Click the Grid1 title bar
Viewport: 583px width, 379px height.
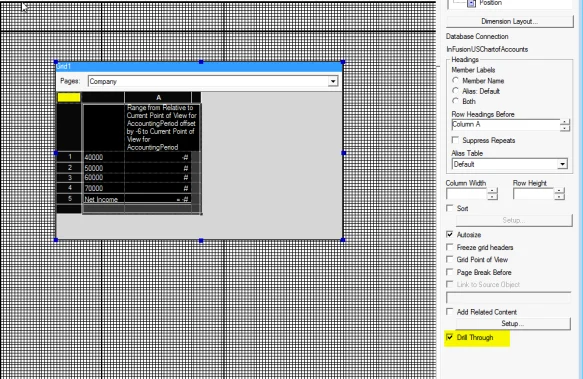point(199,67)
